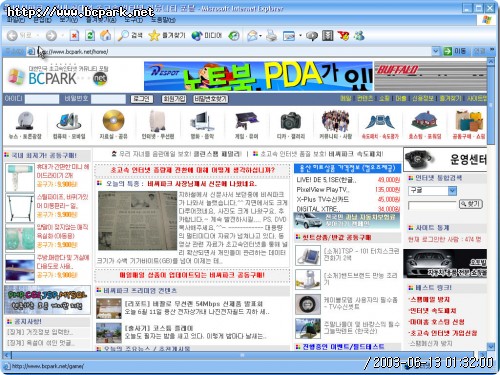Refresh the page with green arrows icon
500x375 pixels.
tap(90, 35)
